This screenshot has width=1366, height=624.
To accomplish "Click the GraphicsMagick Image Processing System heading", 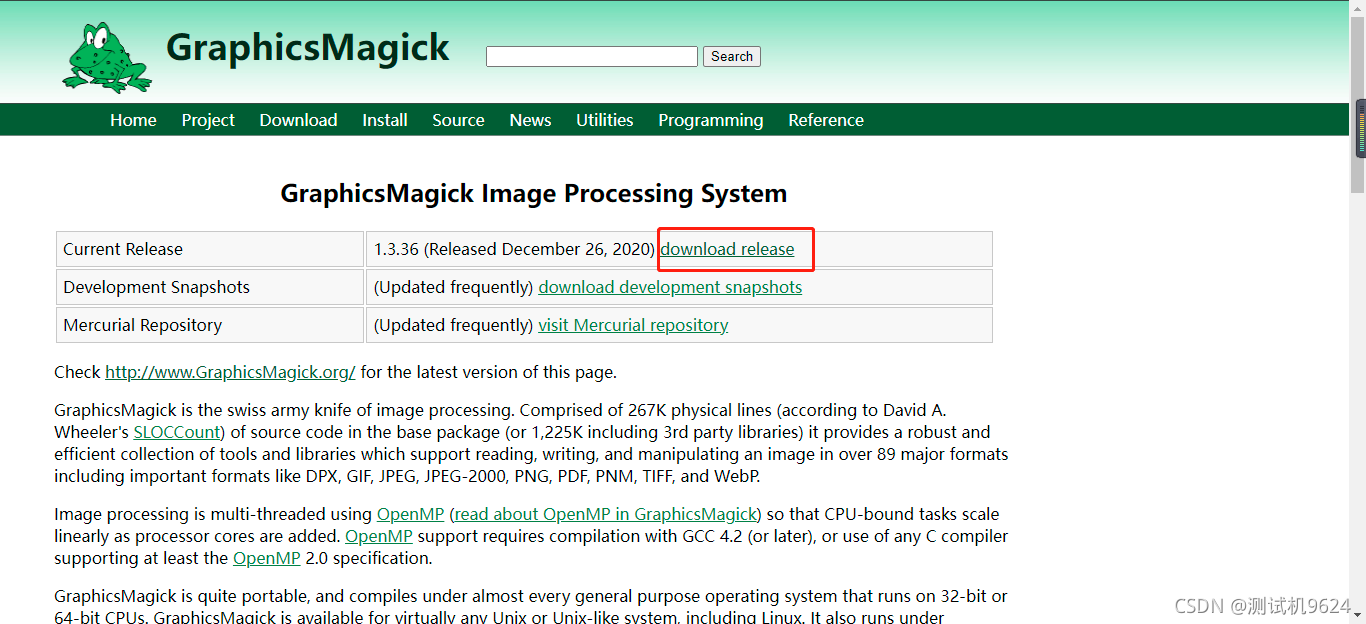I will point(534,193).
